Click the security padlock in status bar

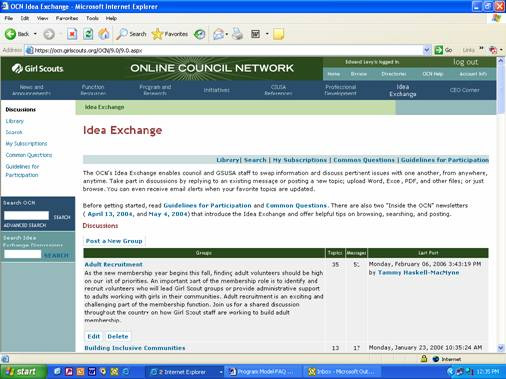pos(424,359)
